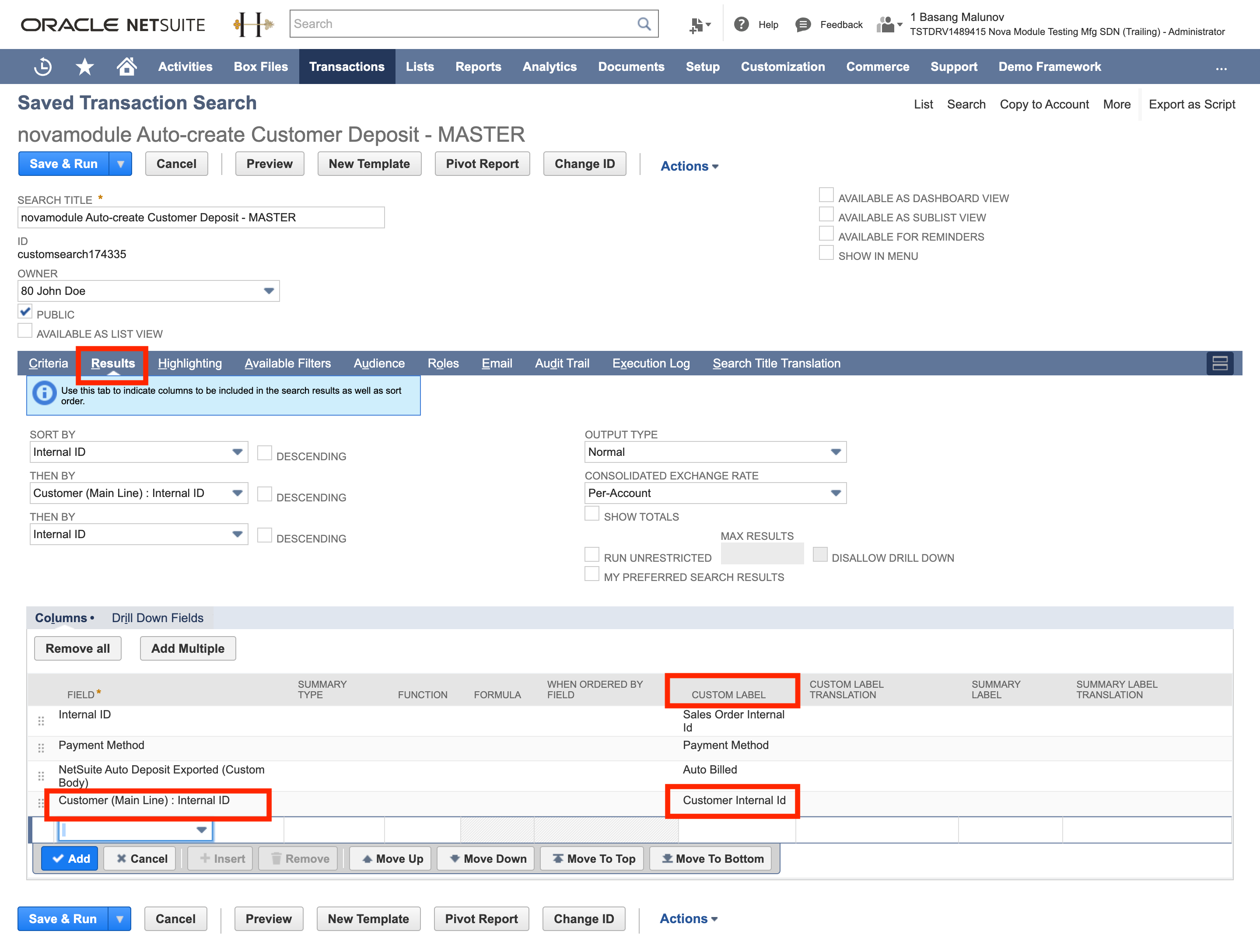Screen dimensions: 1260x952
Task: Open the Recent Records clock icon
Action: (43, 66)
